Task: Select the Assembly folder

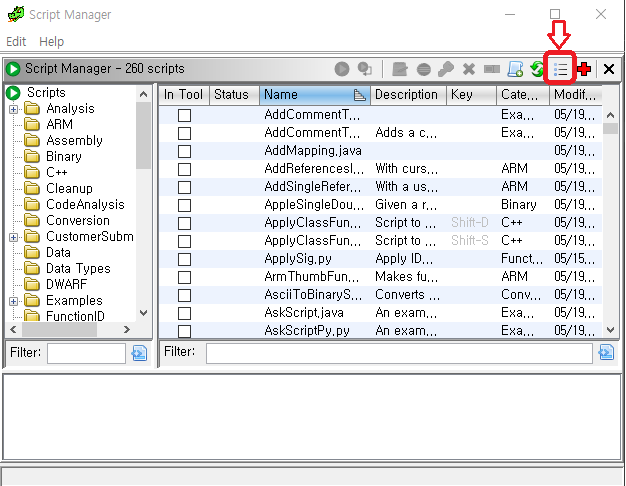Action: [x=74, y=141]
